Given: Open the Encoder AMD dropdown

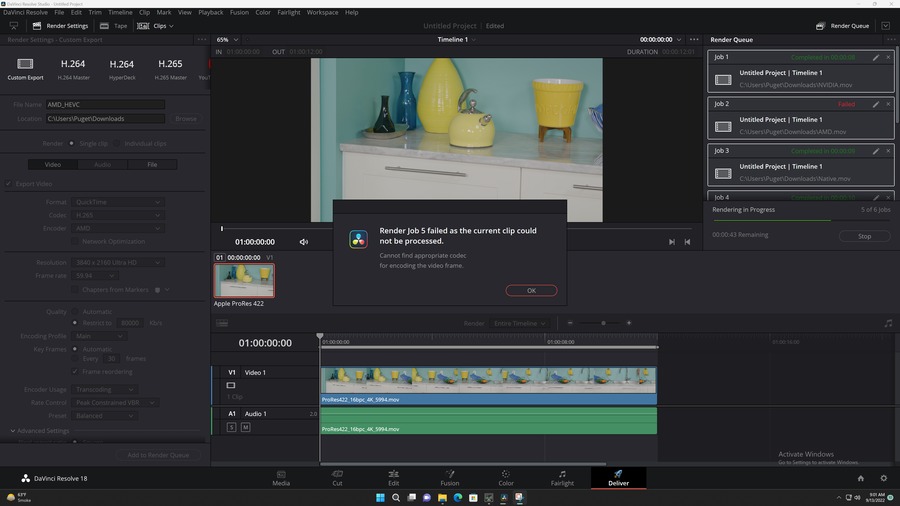Looking at the screenshot, I should 118,228.
